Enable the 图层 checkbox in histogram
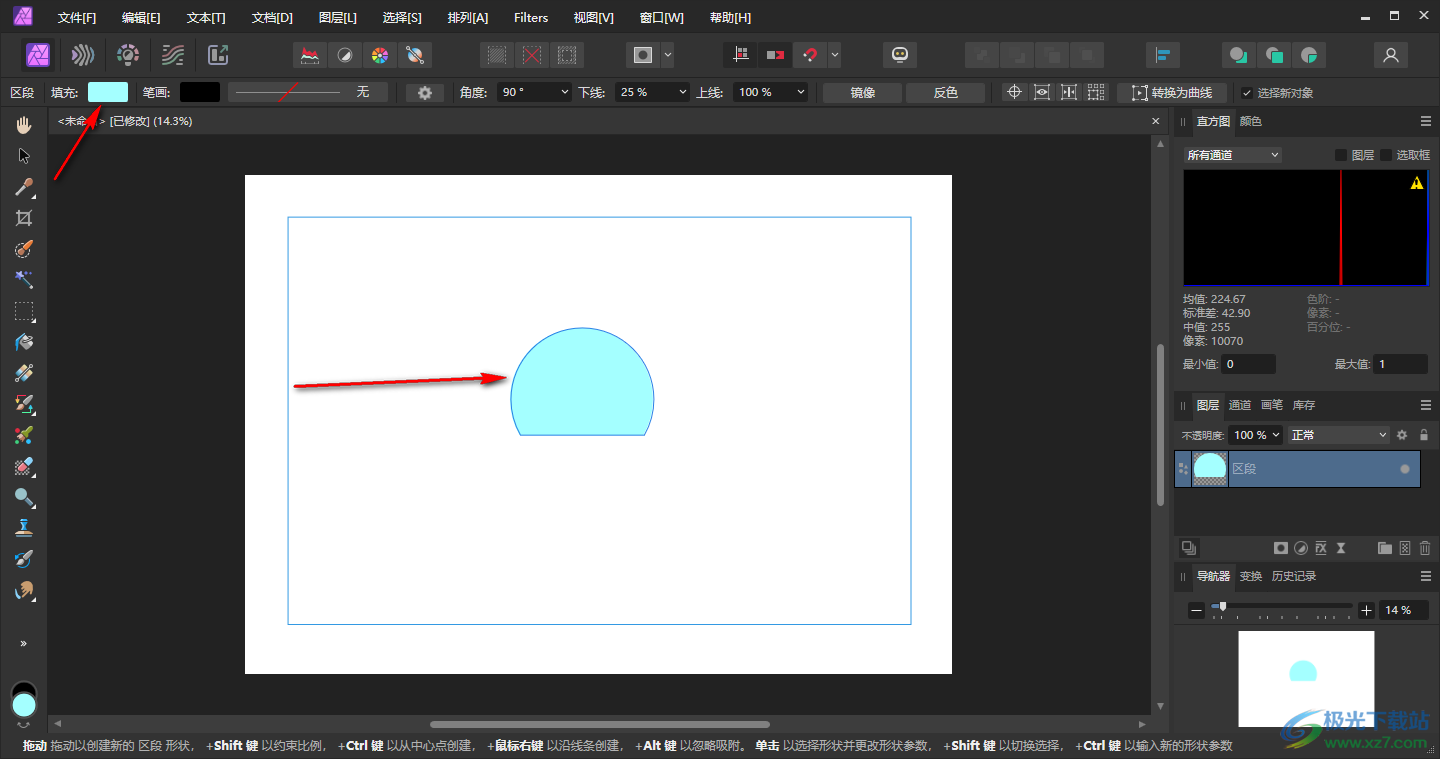Screen dimensions: 1440x759 pyautogui.click(x=1341, y=155)
